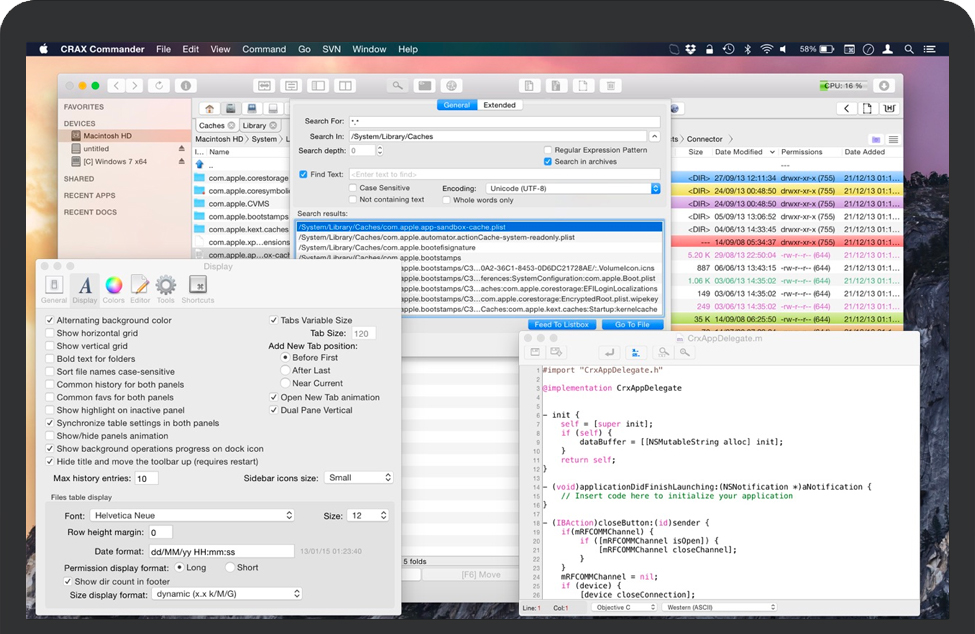
Task: Click the save icon in code editor toolbar
Action: pos(535,352)
